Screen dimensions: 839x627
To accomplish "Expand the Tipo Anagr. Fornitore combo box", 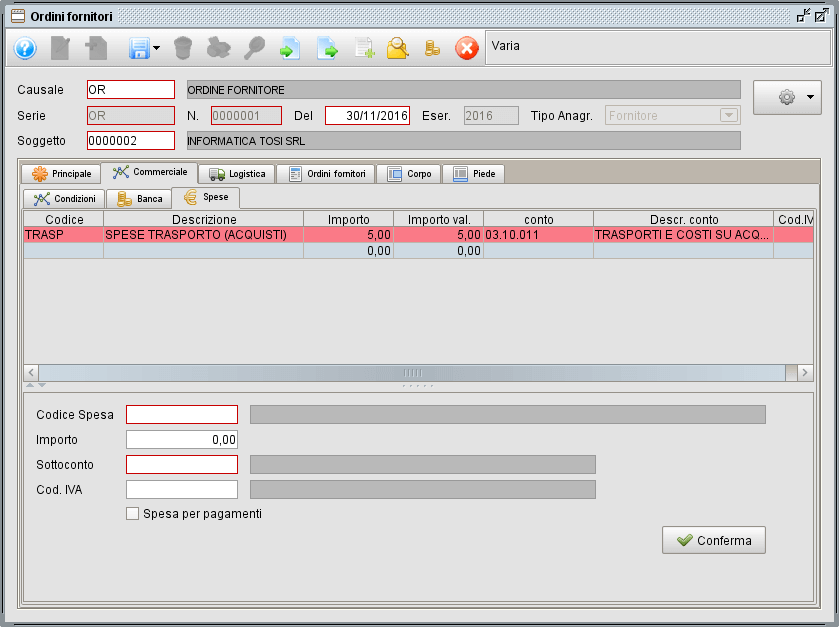I will coord(728,115).
